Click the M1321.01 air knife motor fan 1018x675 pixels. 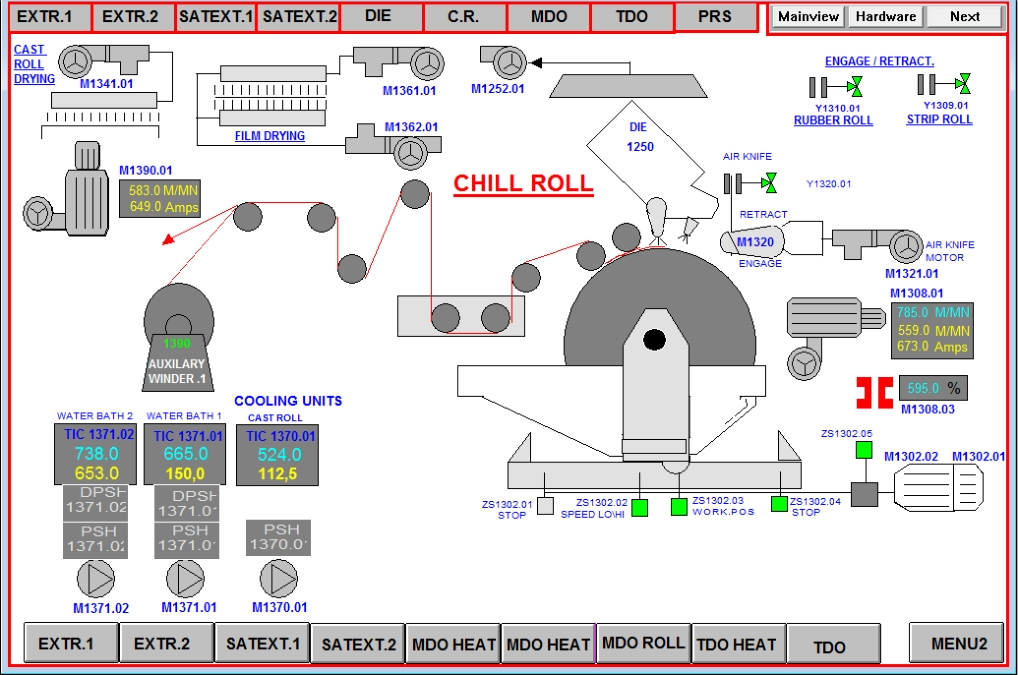905,246
